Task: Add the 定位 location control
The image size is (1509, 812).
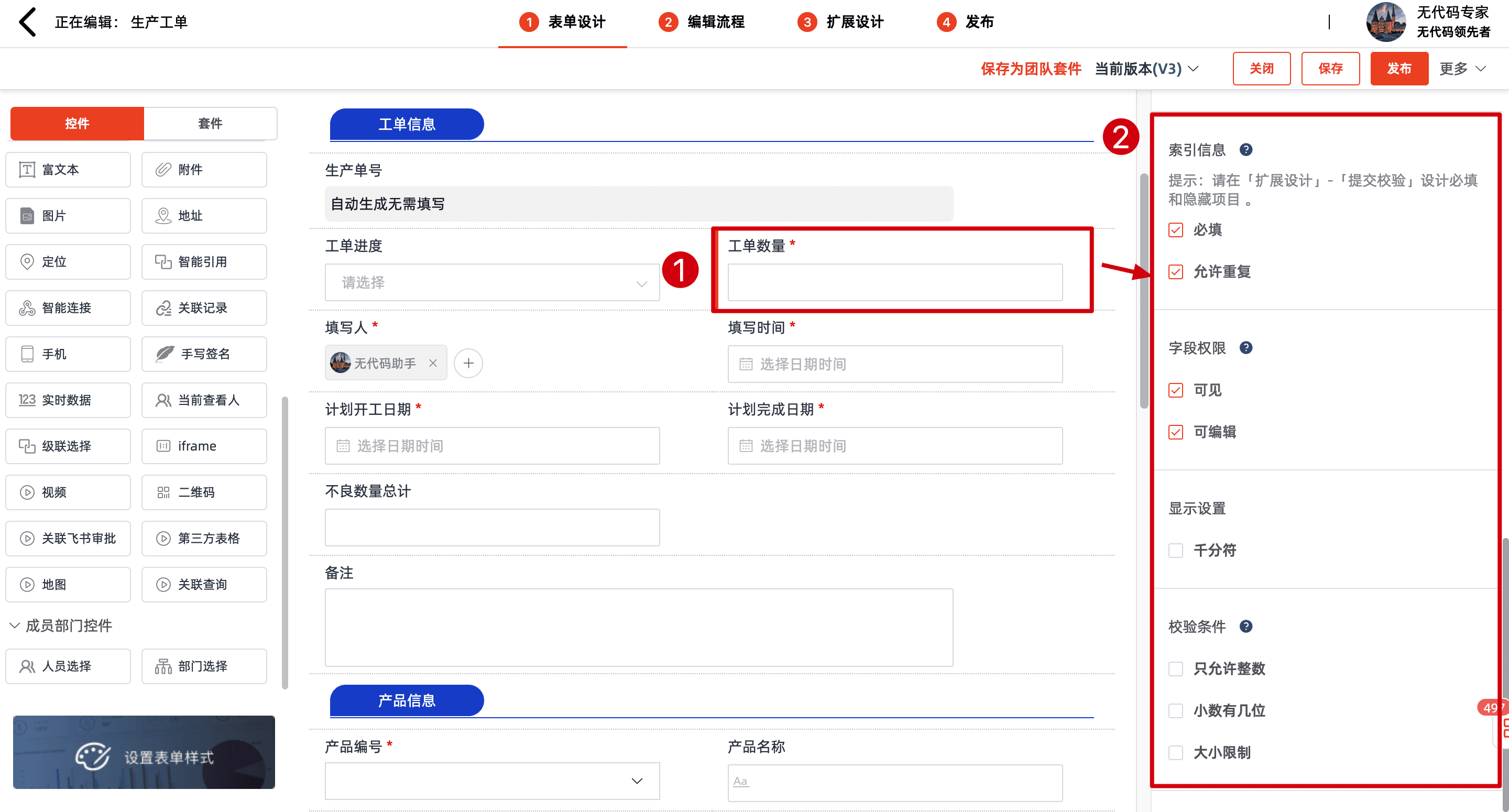Action: point(68,261)
